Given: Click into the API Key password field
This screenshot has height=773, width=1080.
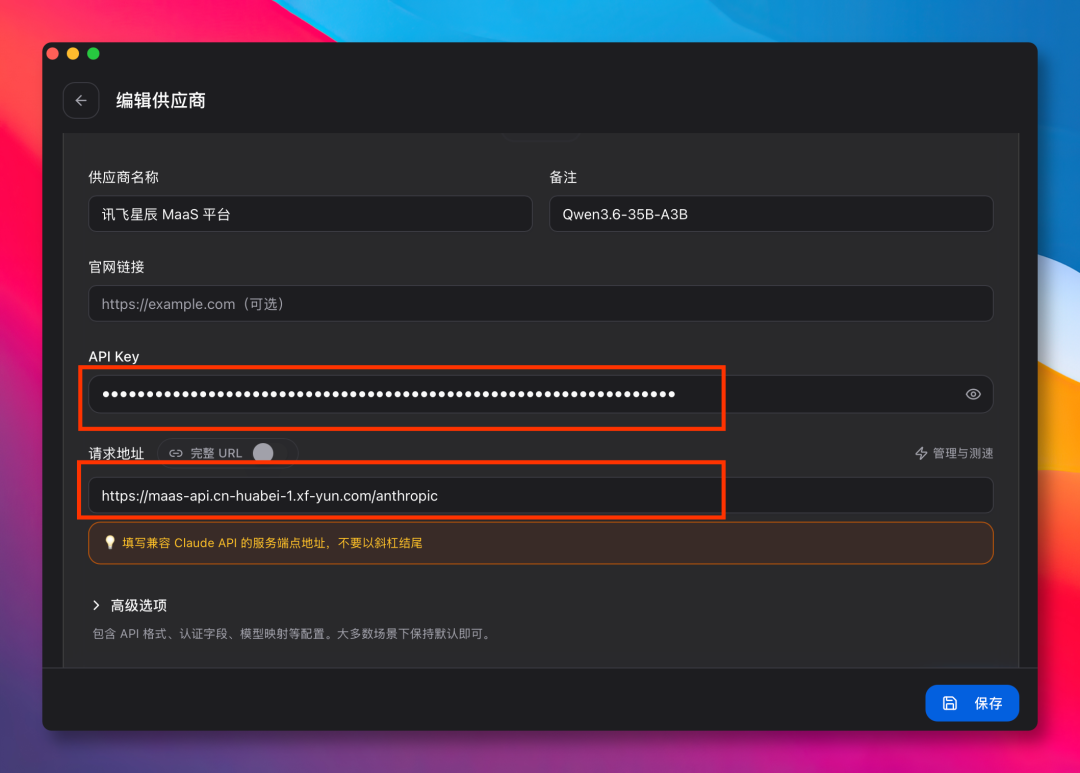Looking at the screenshot, I should point(541,394).
